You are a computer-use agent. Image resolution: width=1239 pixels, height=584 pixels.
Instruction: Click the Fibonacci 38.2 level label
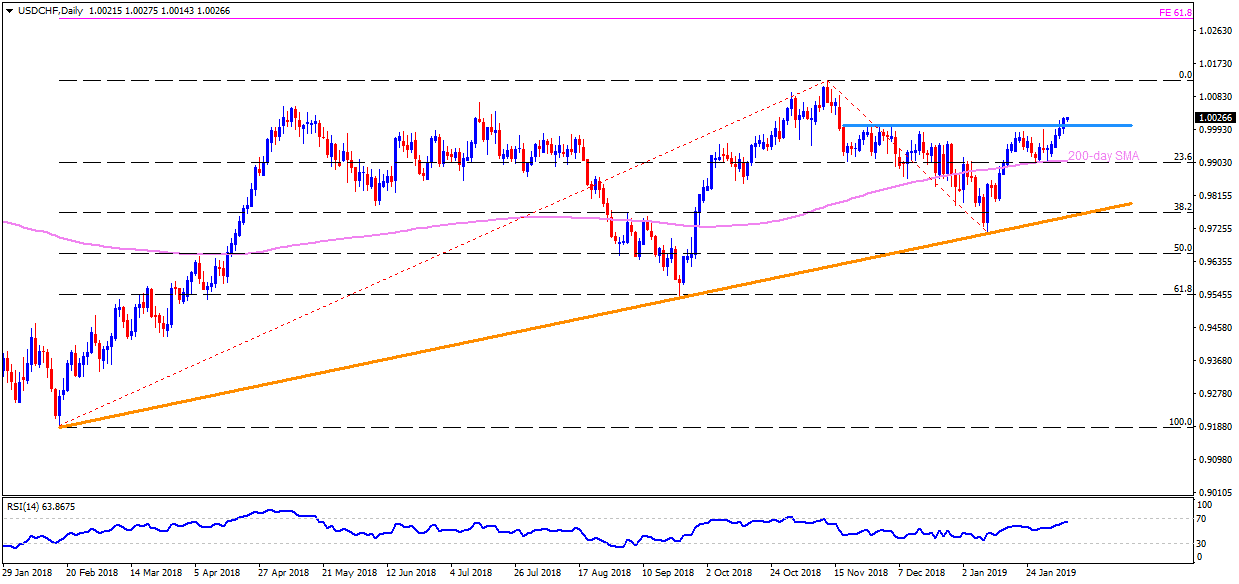[1181, 206]
